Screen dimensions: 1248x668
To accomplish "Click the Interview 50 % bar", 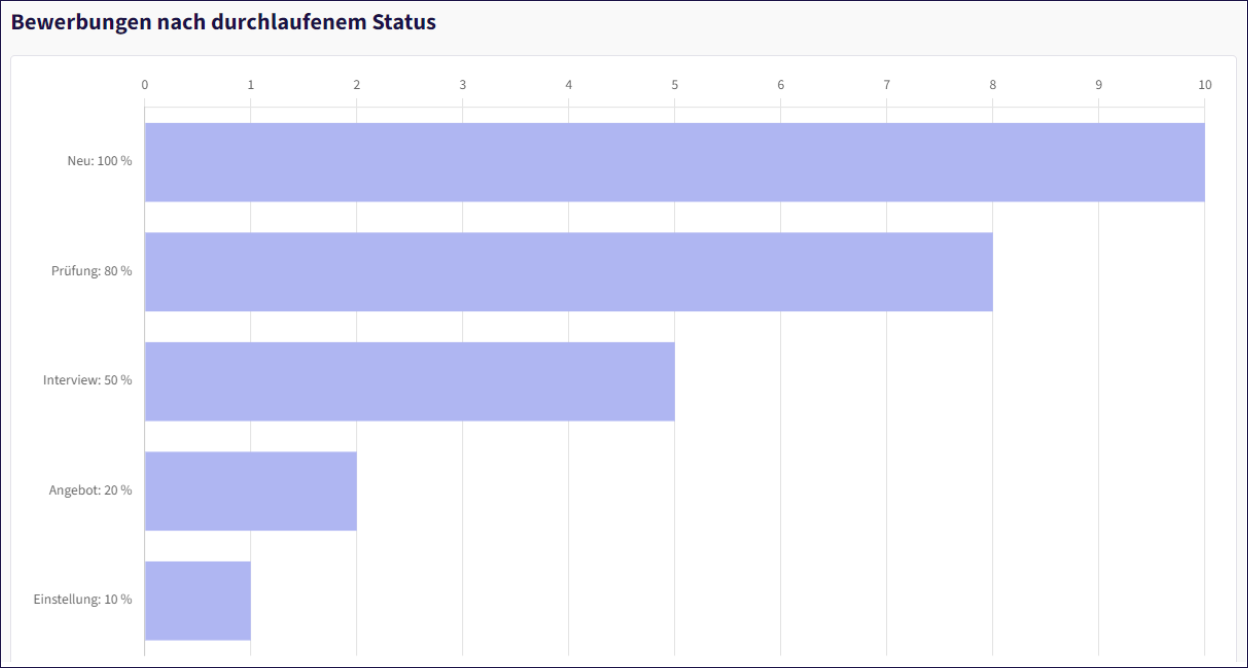I will click(x=410, y=381).
